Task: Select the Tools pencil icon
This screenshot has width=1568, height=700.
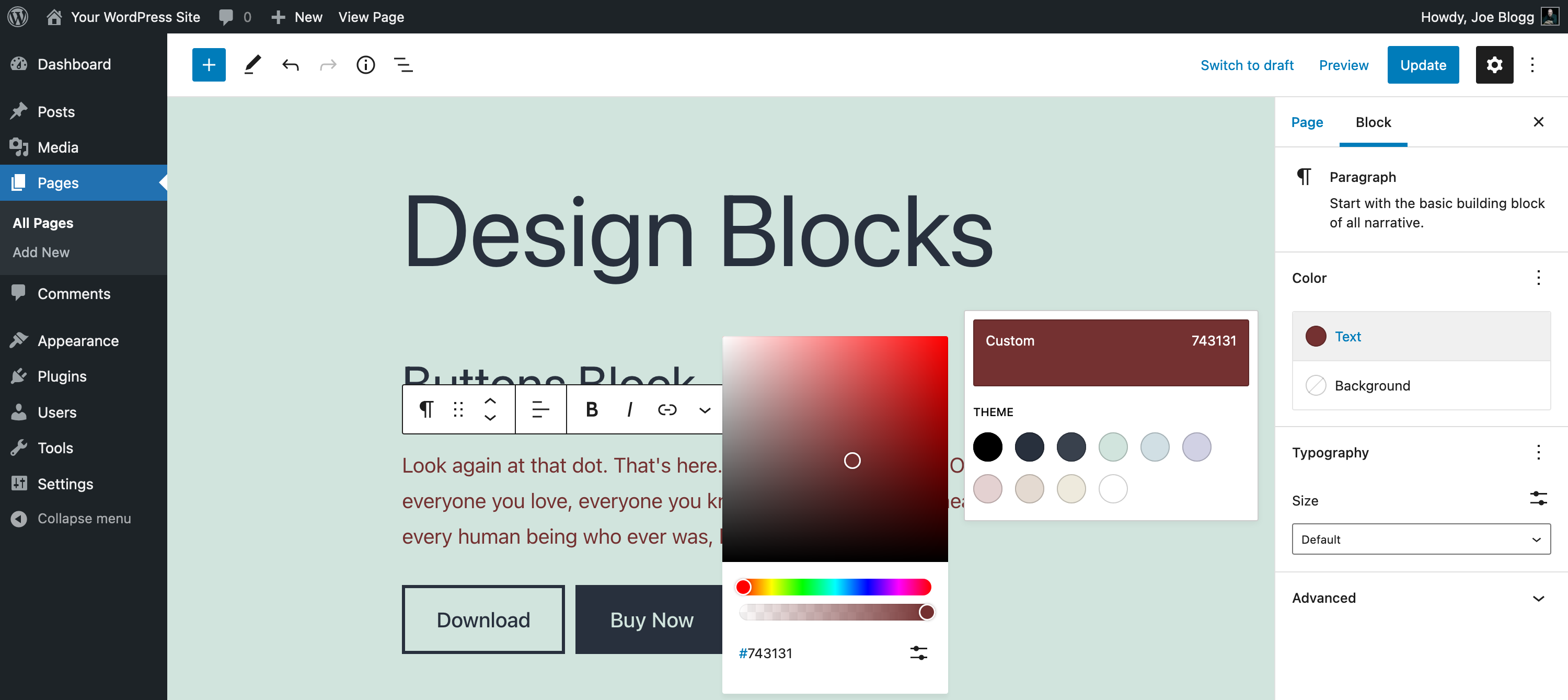Action: [252, 64]
